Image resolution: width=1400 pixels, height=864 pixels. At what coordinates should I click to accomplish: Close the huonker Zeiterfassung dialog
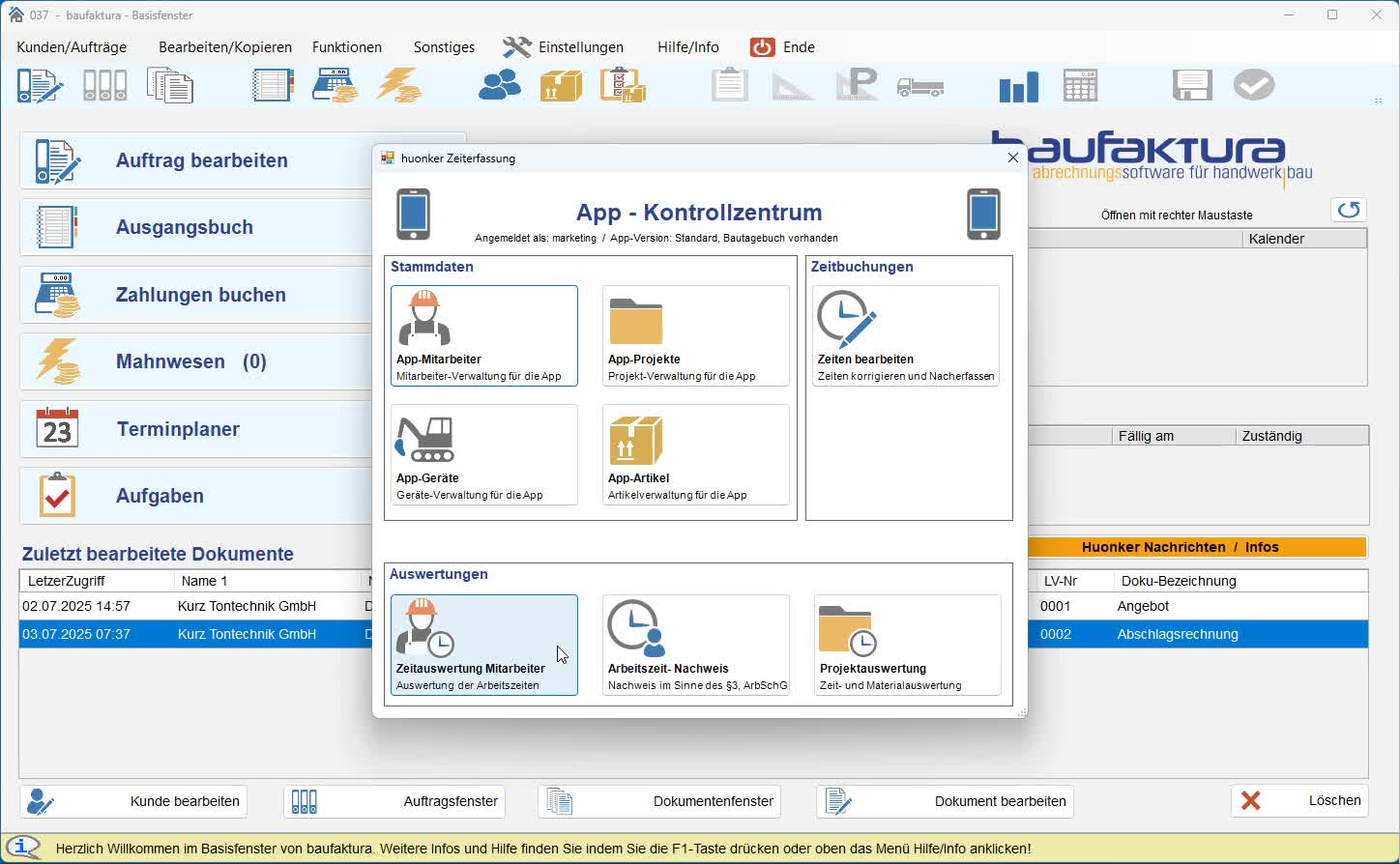coord(1012,158)
